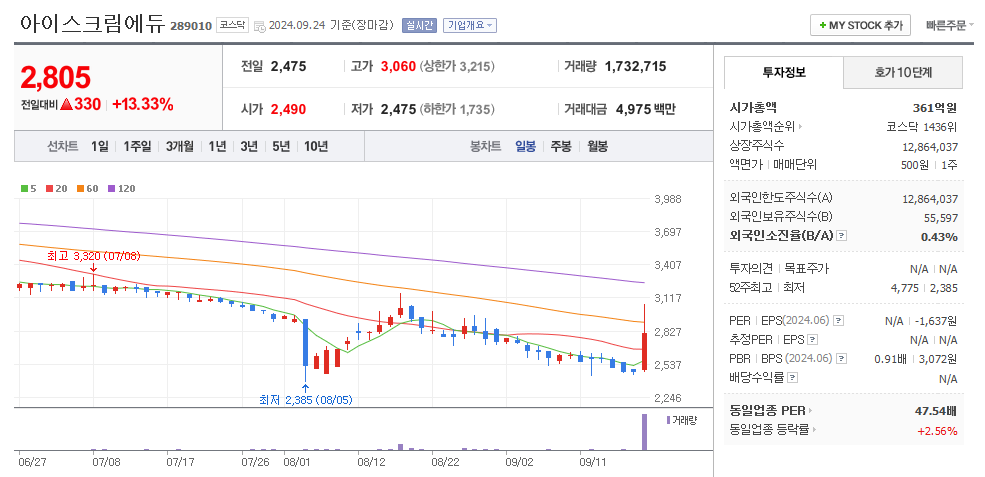
Task: Click the latest red candlestick on the chart
Action: [645, 352]
